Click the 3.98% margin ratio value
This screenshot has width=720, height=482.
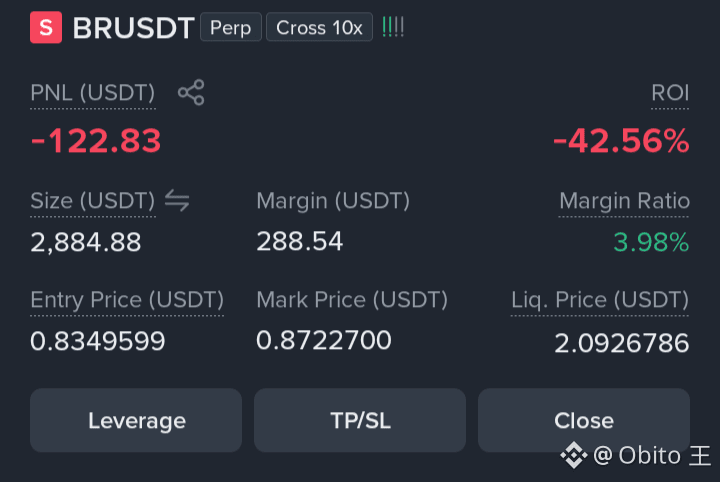651,242
